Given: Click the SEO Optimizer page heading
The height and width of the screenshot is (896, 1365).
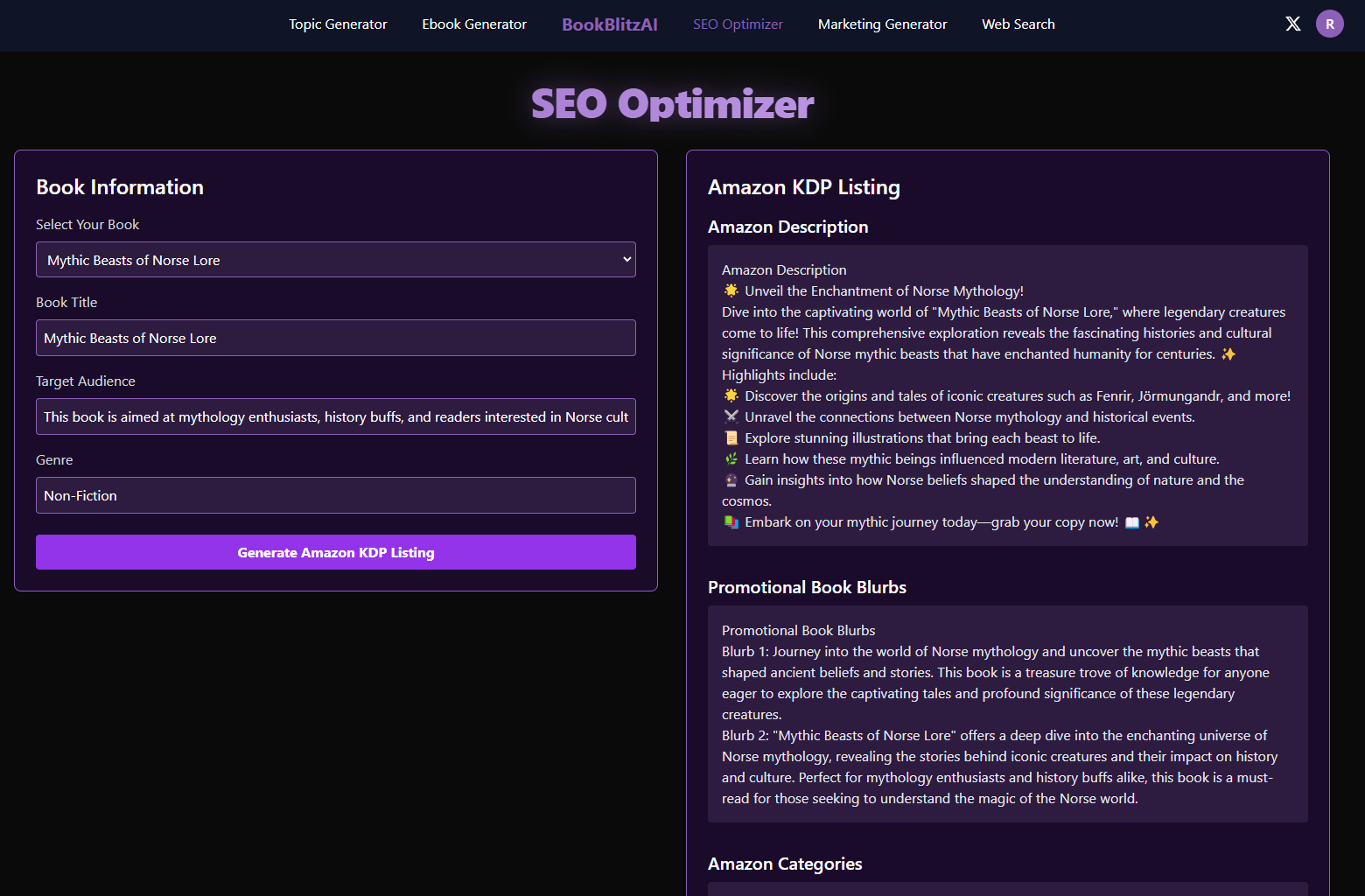Looking at the screenshot, I should [x=672, y=104].
